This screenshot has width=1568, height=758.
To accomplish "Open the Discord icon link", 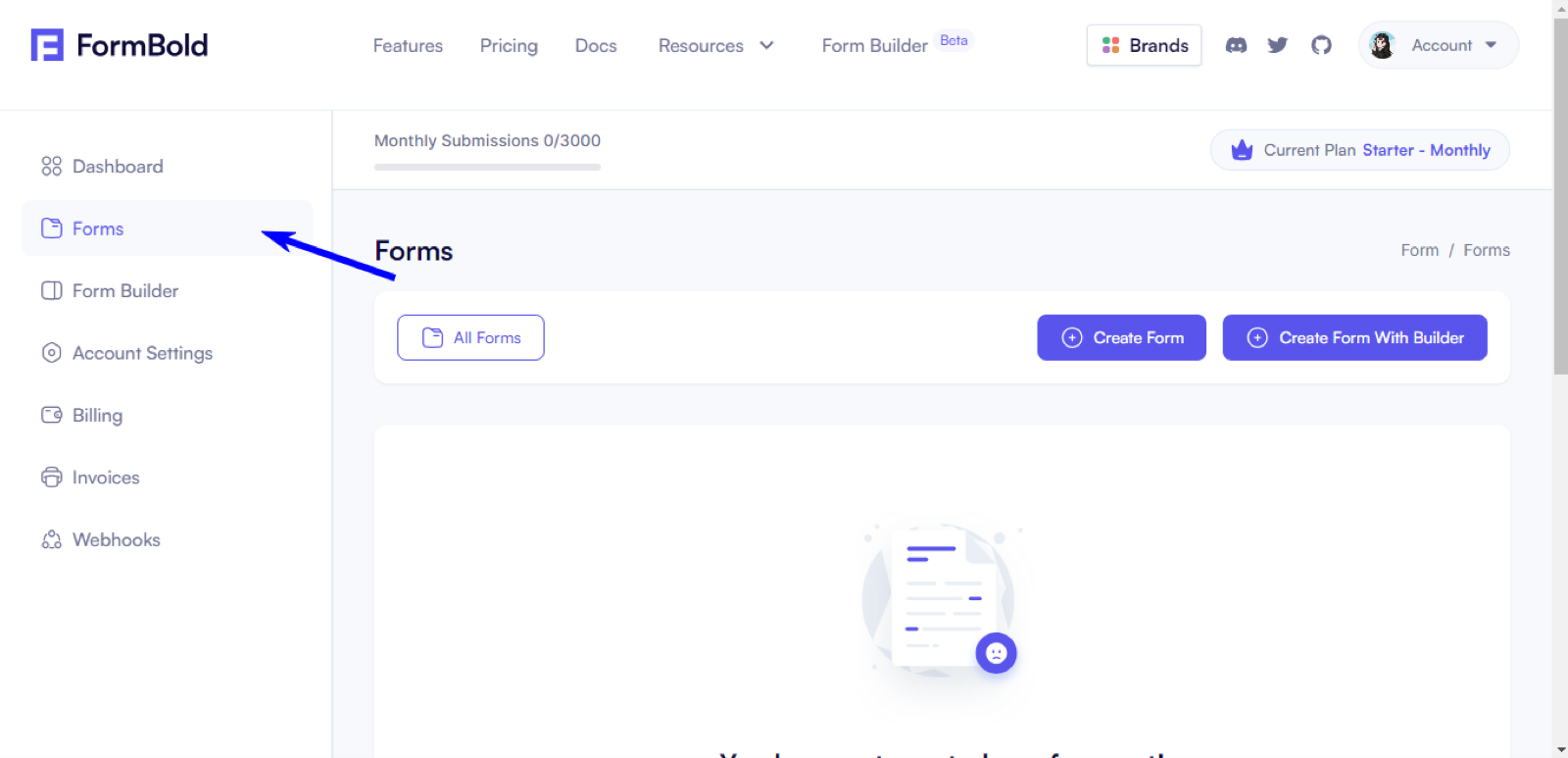I will pos(1237,45).
